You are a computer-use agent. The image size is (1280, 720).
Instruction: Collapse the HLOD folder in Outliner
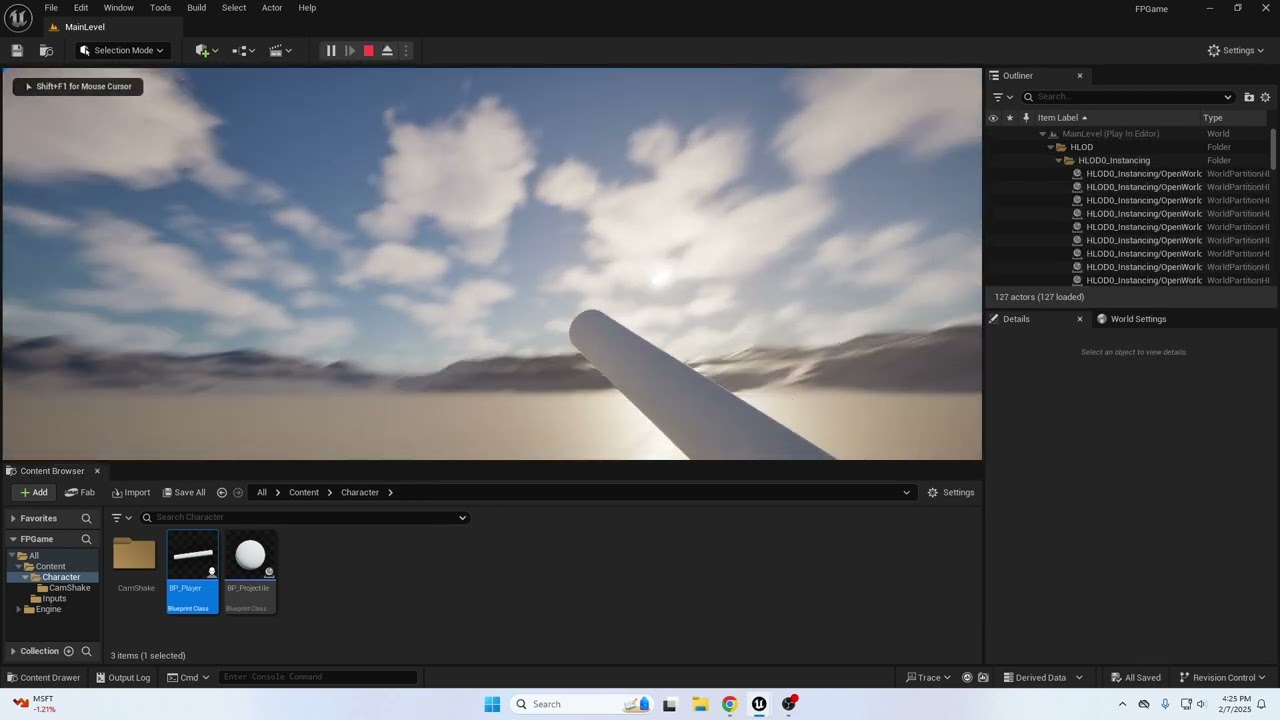[1050, 147]
